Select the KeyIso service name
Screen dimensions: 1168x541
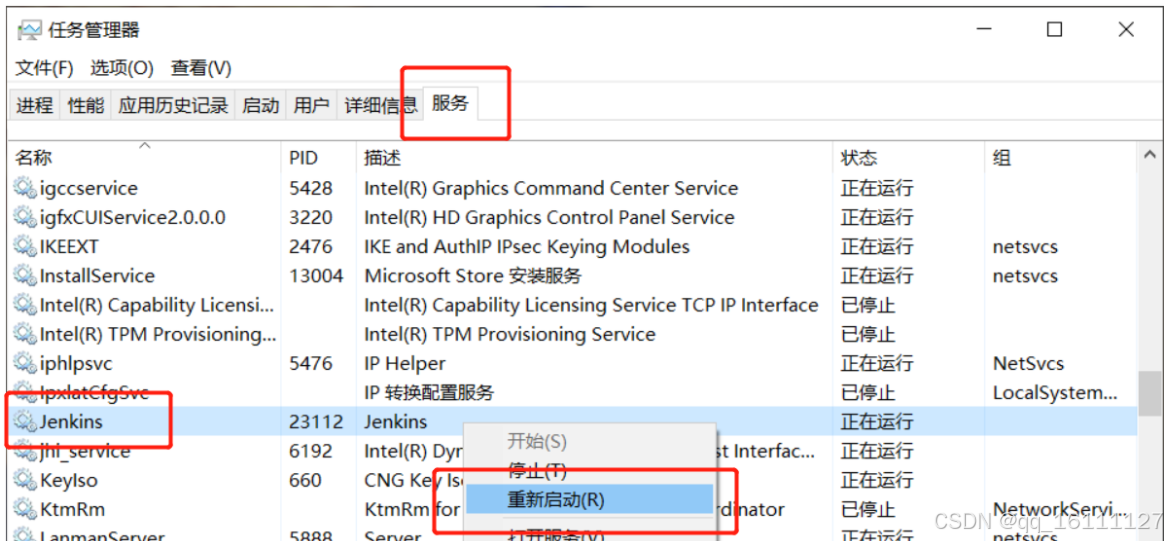pyautogui.click(x=69, y=481)
